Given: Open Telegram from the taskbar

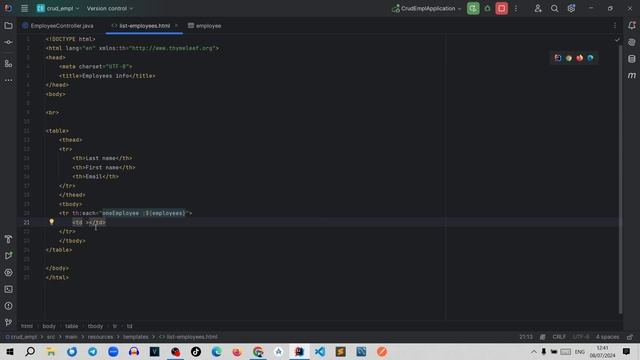Looking at the screenshot, I should 93,351.
